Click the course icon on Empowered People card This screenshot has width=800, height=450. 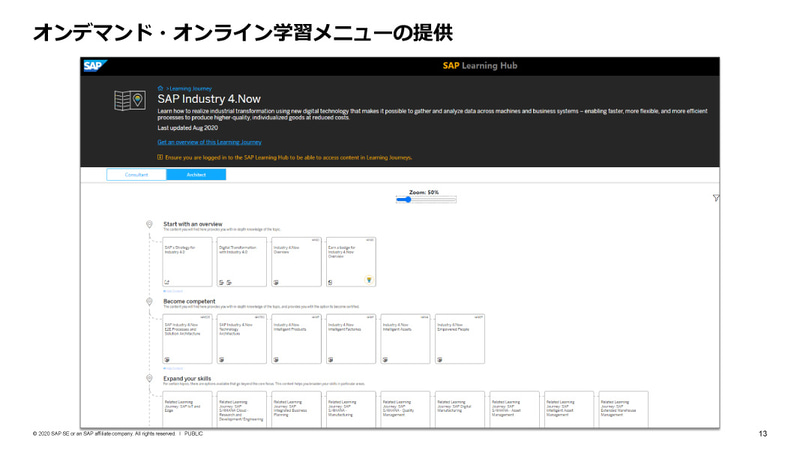440,360
